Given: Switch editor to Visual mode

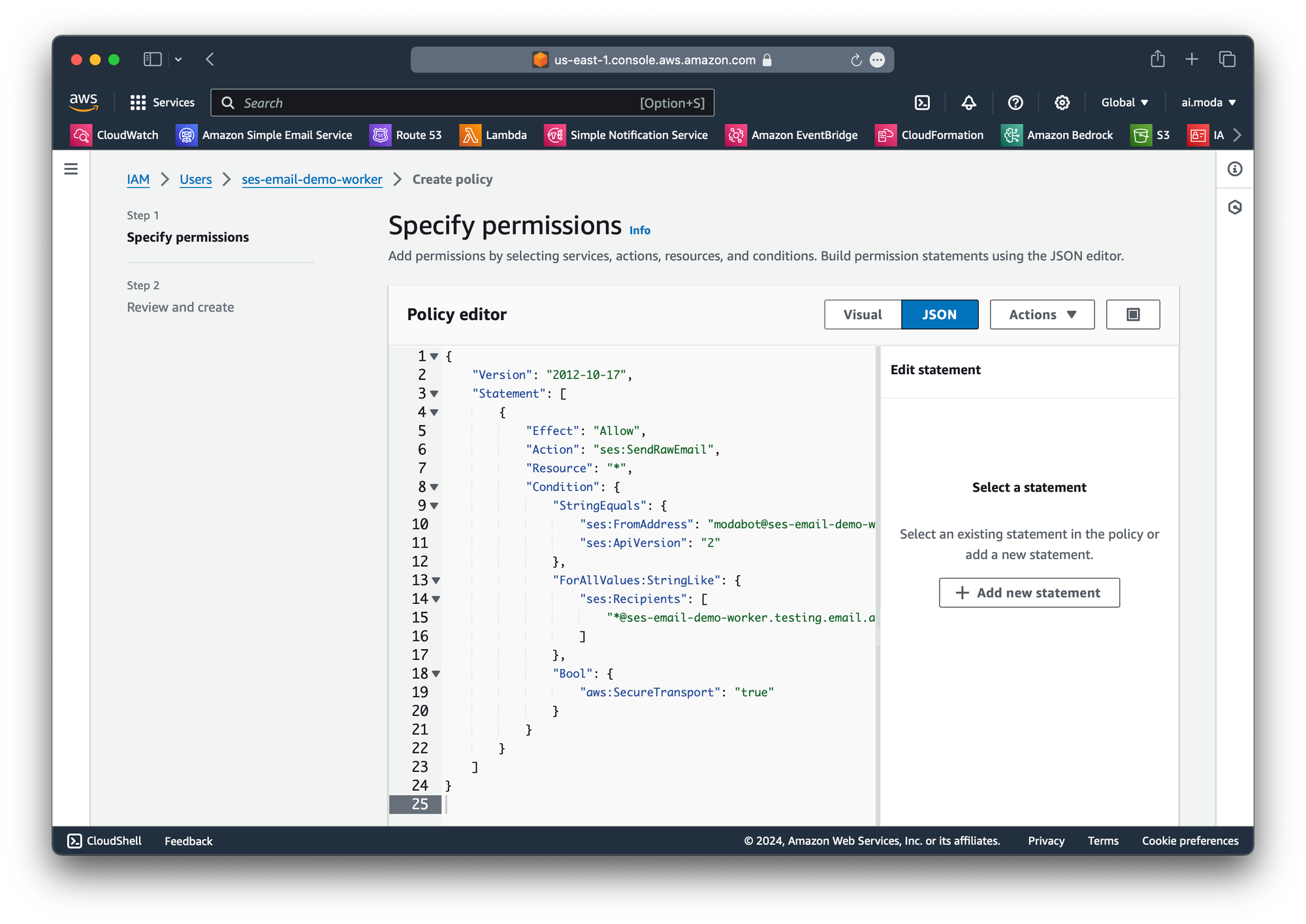Looking at the screenshot, I should tap(862, 315).
